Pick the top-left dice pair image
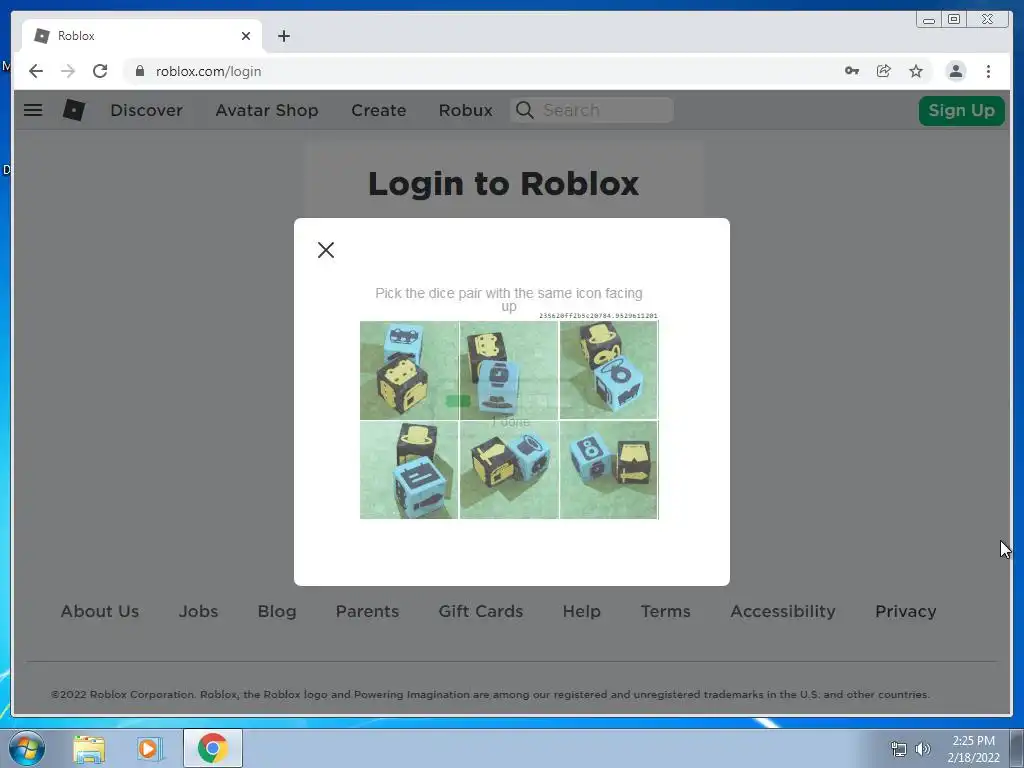1024x768 pixels. click(x=409, y=370)
